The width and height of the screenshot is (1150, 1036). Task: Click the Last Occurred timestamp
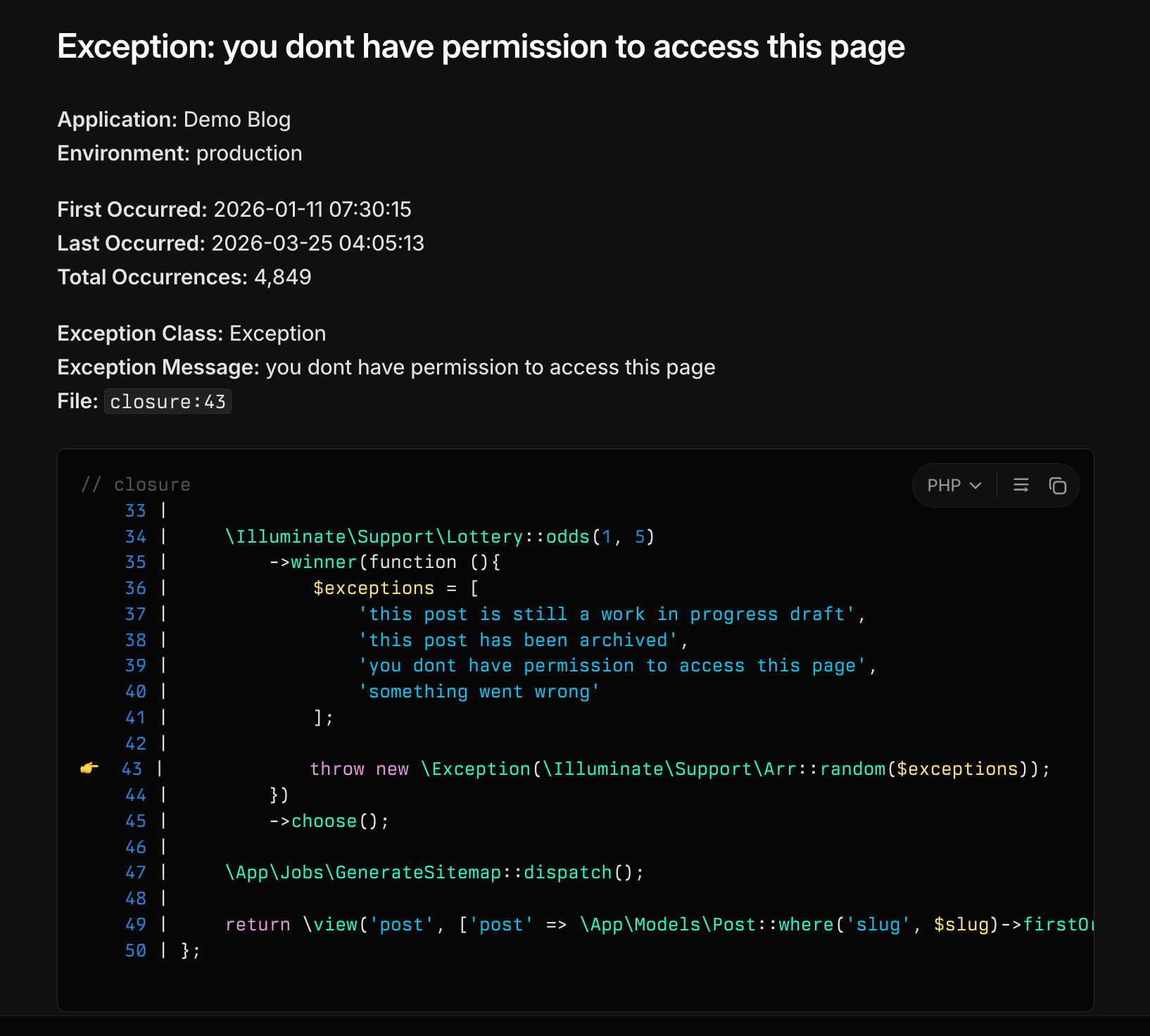(x=317, y=244)
